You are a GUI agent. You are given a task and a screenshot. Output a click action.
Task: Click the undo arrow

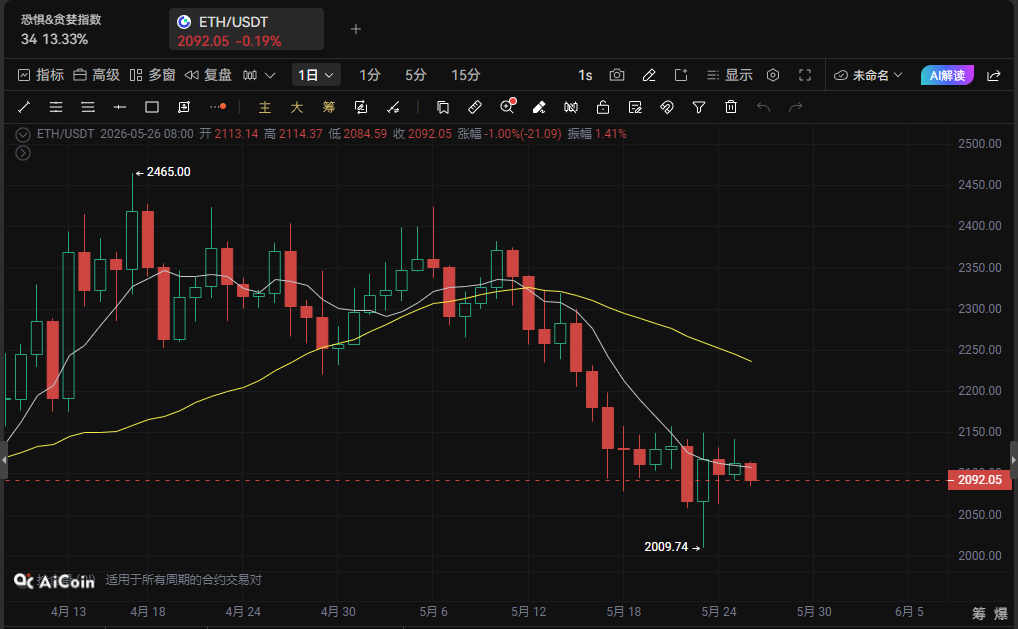point(764,107)
